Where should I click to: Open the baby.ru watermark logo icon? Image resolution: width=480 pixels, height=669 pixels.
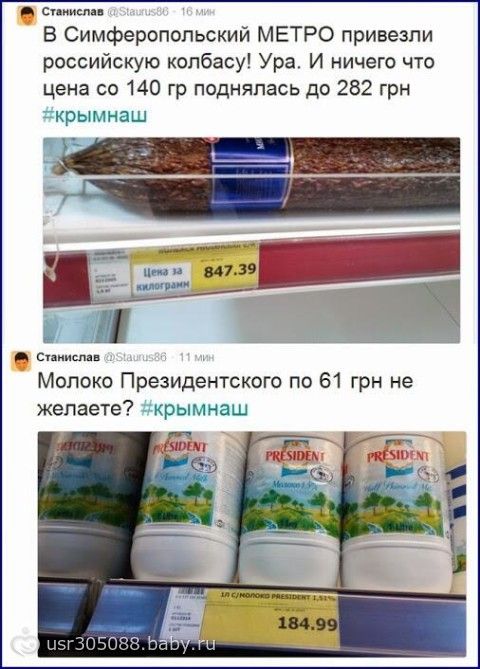click(x=26, y=640)
